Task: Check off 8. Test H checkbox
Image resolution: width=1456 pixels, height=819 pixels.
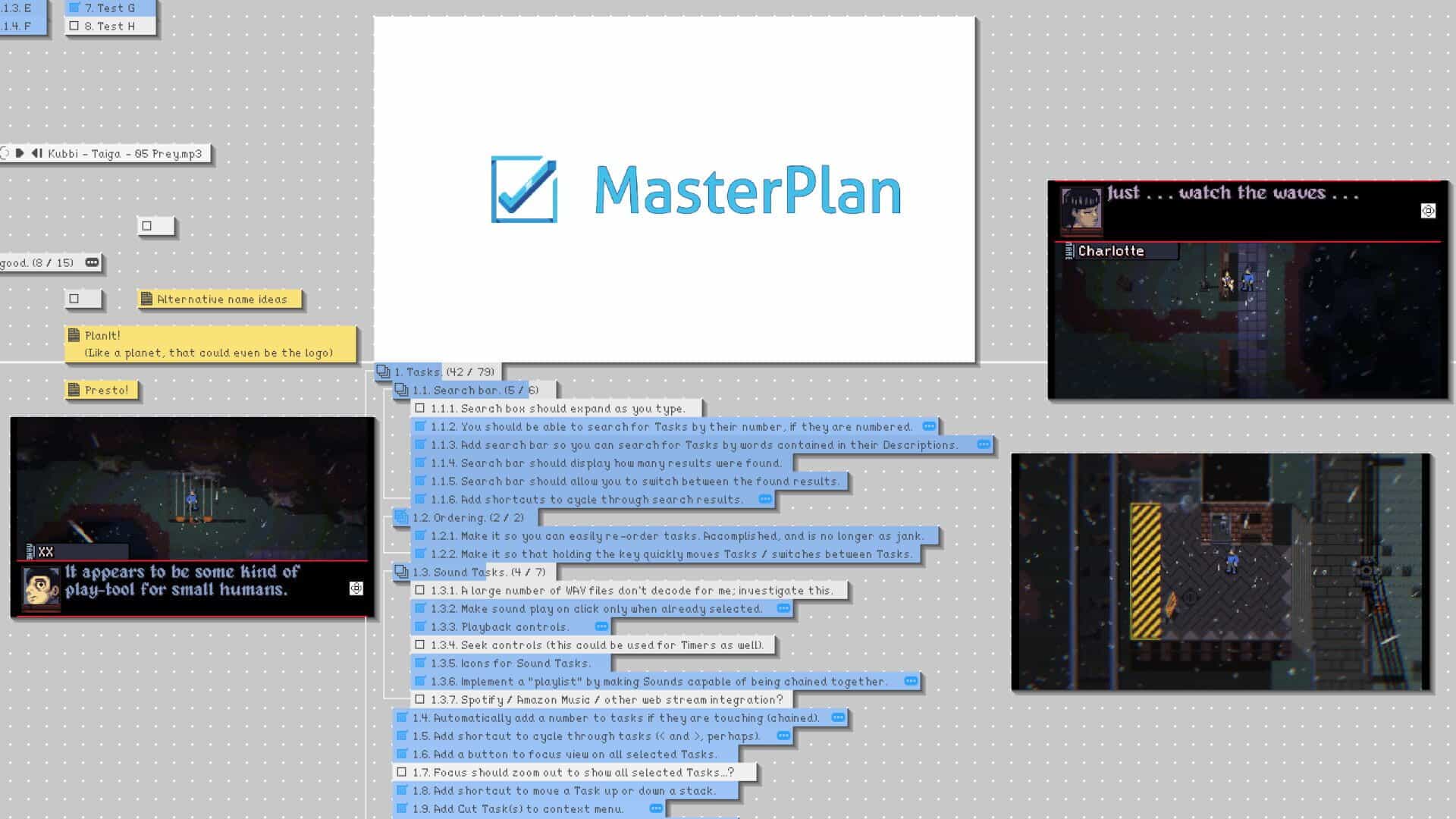Action: 74,26
